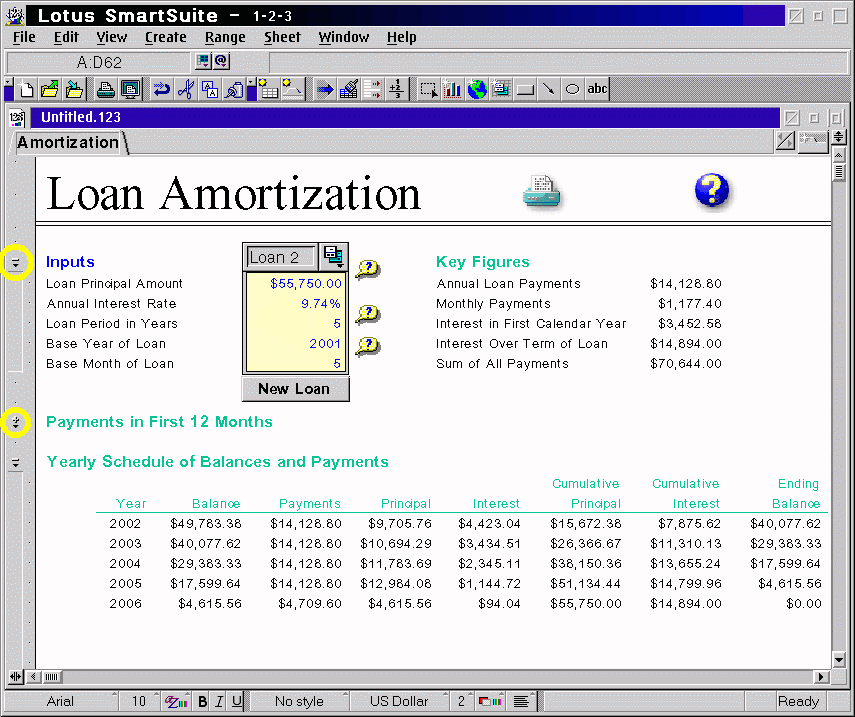Image resolution: width=855 pixels, height=717 pixels.
Task: Select the draw ellipse tool
Action: pos(573,89)
